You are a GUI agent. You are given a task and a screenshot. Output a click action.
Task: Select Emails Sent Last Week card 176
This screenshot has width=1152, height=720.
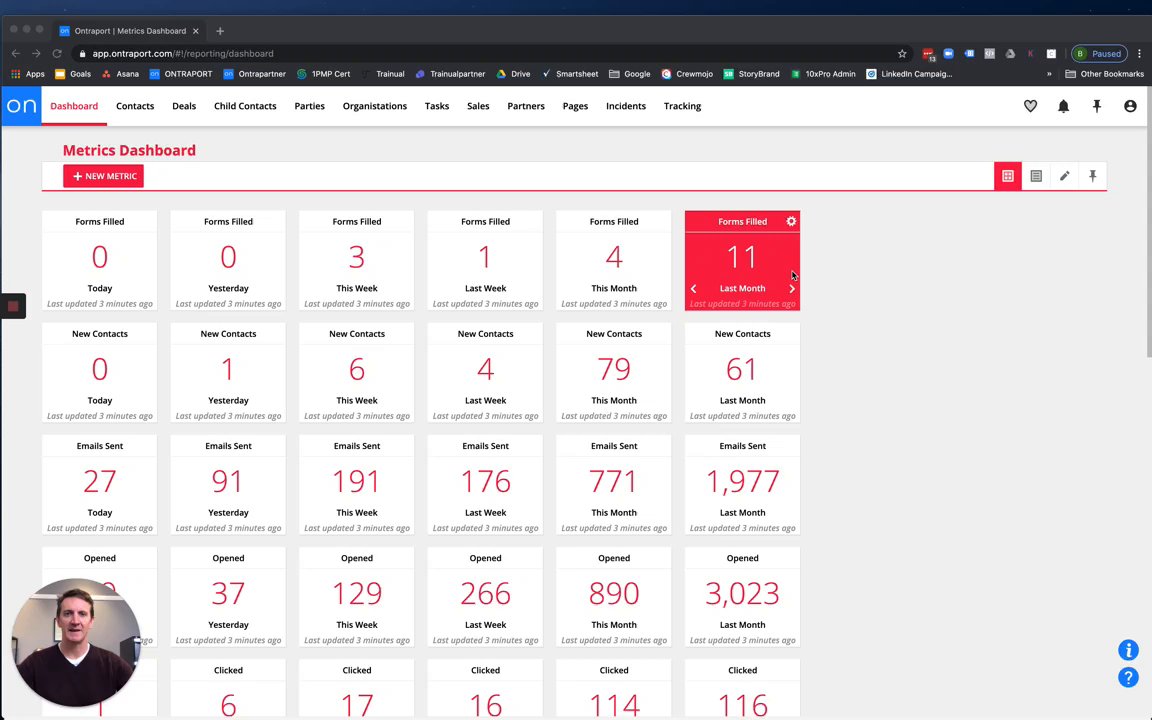485,485
